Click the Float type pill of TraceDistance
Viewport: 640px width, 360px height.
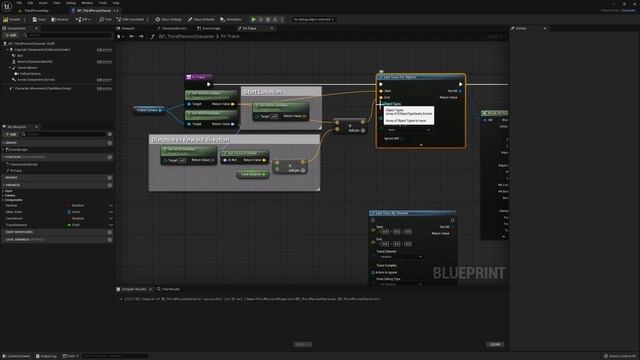tap(74, 225)
